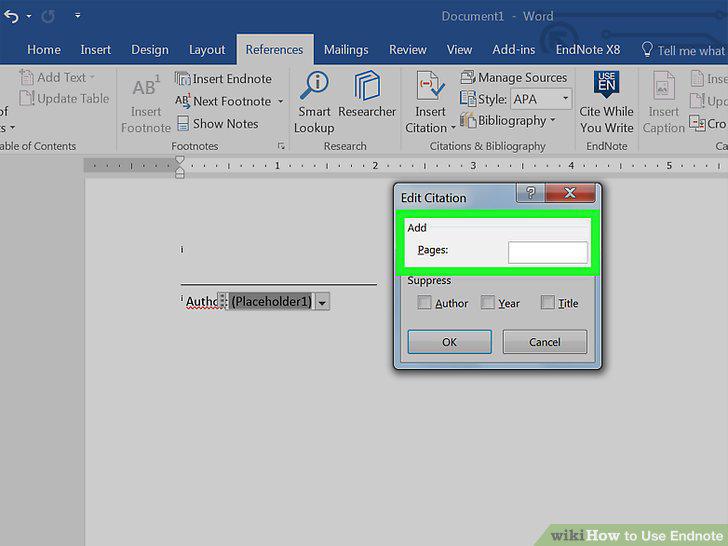Click the Manage Sources icon
This screenshot has height=546, width=728.
coord(468,77)
